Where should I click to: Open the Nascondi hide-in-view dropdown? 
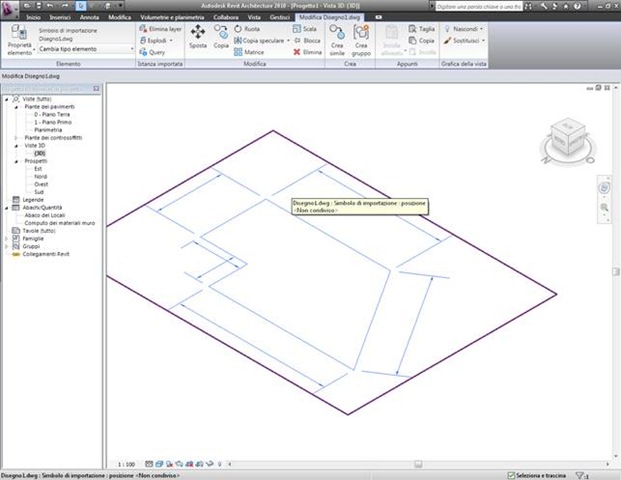click(x=463, y=29)
